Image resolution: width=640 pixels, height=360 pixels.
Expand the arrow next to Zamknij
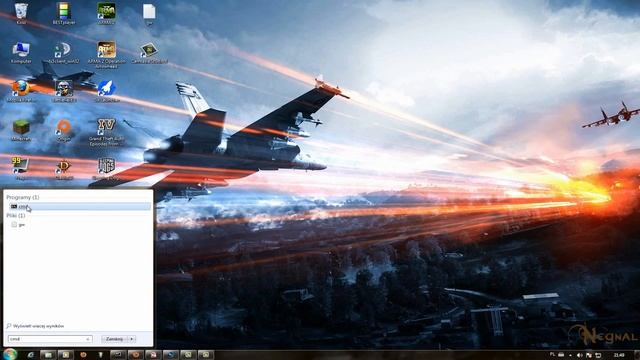point(131,339)
